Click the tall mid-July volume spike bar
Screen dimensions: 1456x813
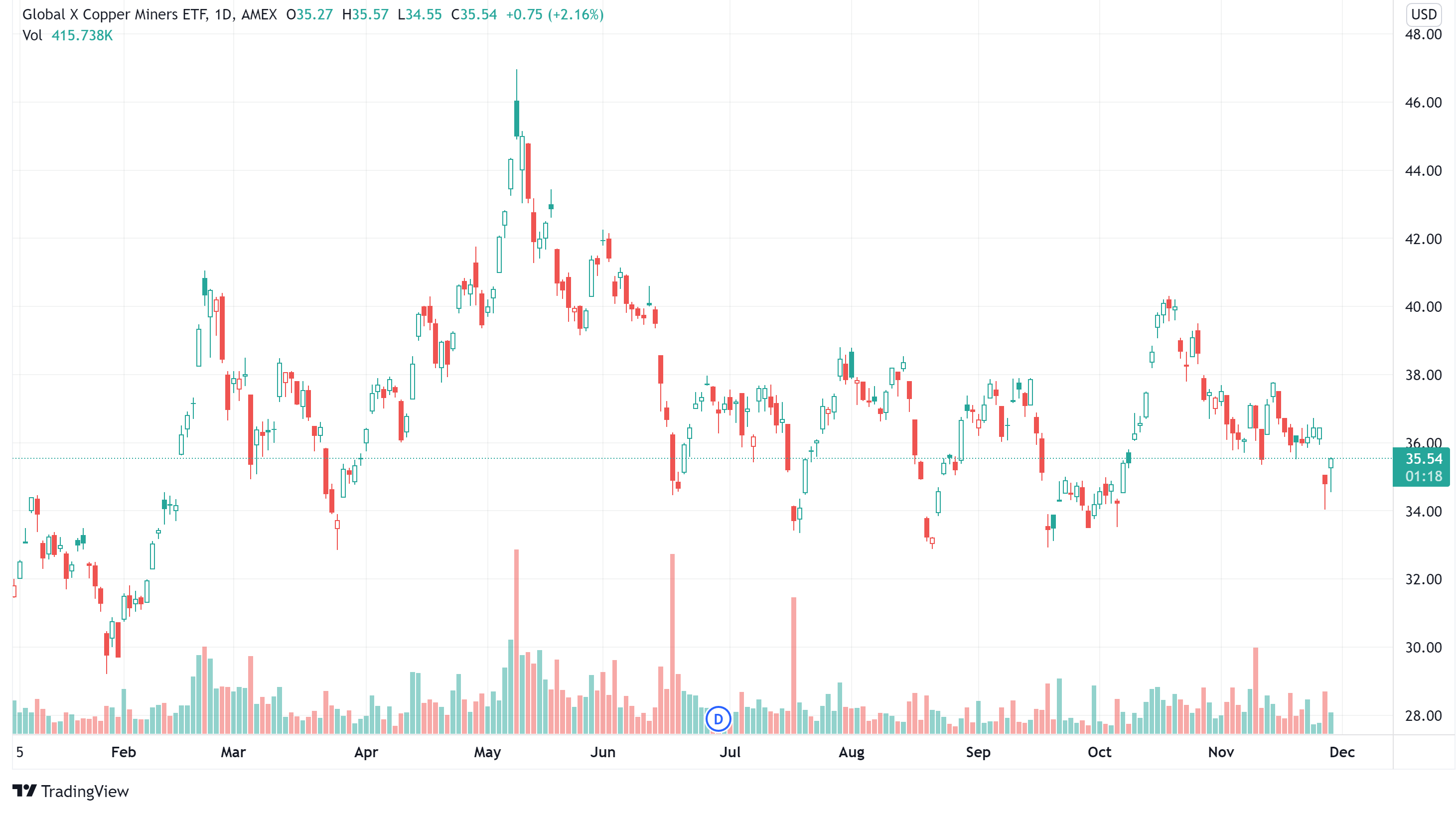794,666
